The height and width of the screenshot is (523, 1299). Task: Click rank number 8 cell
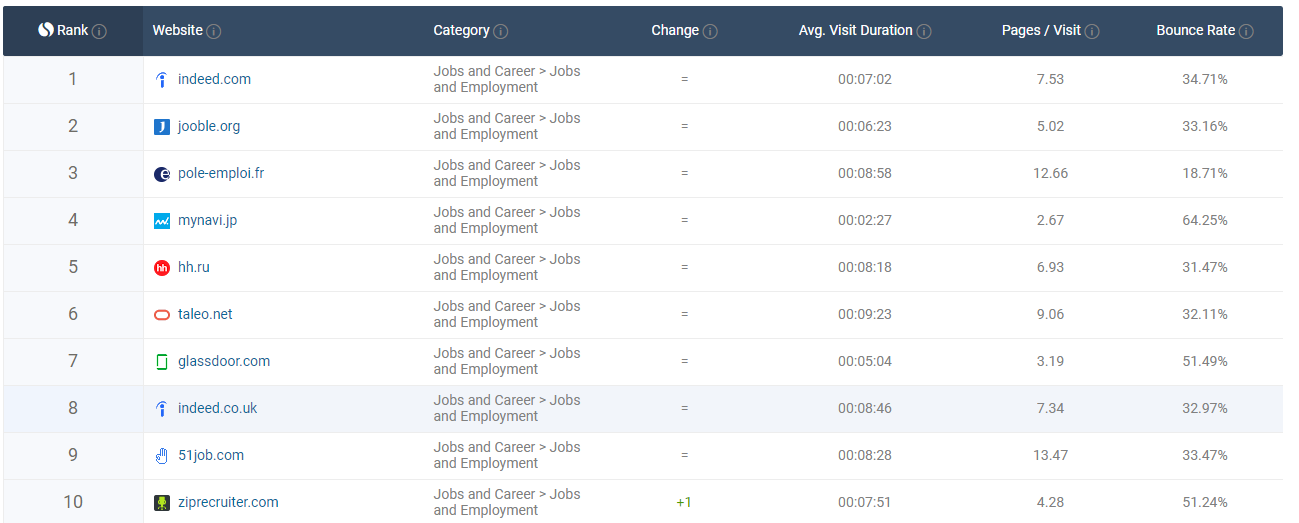[x=73, y=408]
